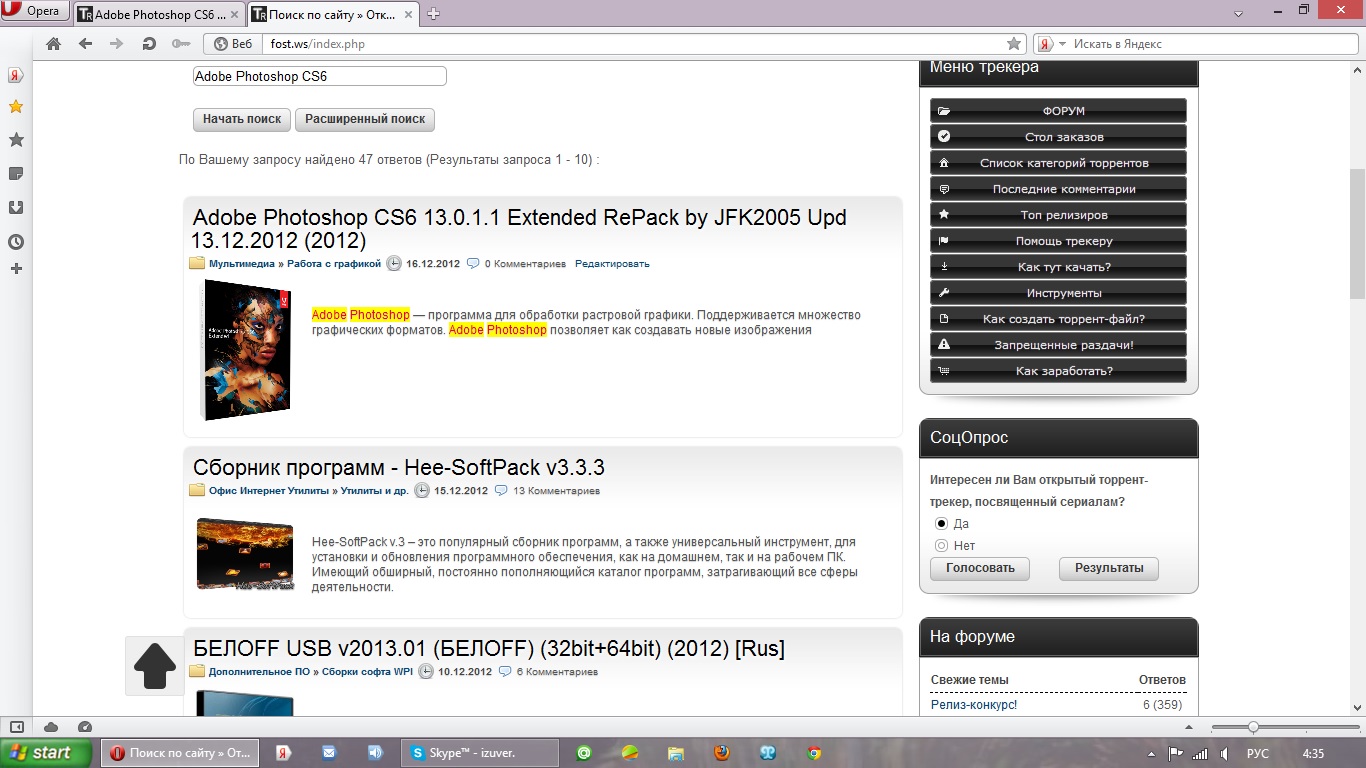Screen dimensions: 1366x768
Task: Open a new tab with plus button
Action: (x=434, y=14)
